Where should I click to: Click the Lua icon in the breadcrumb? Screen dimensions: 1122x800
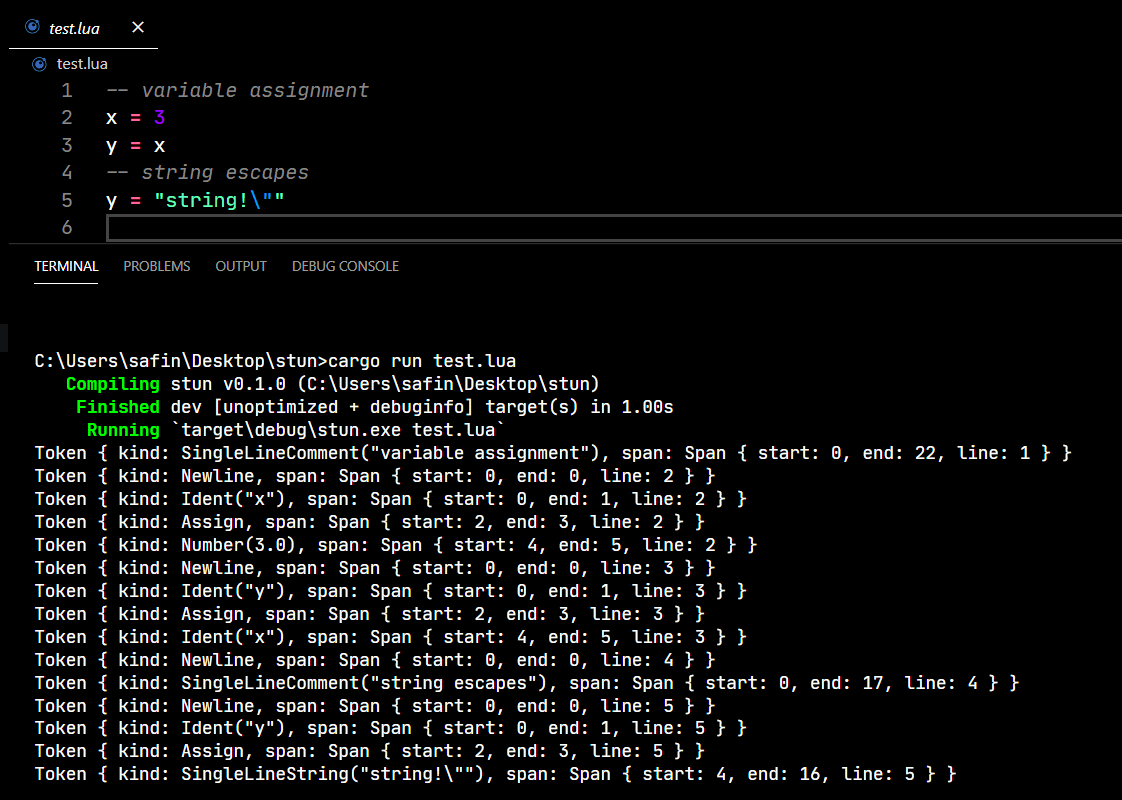(39, 64)
